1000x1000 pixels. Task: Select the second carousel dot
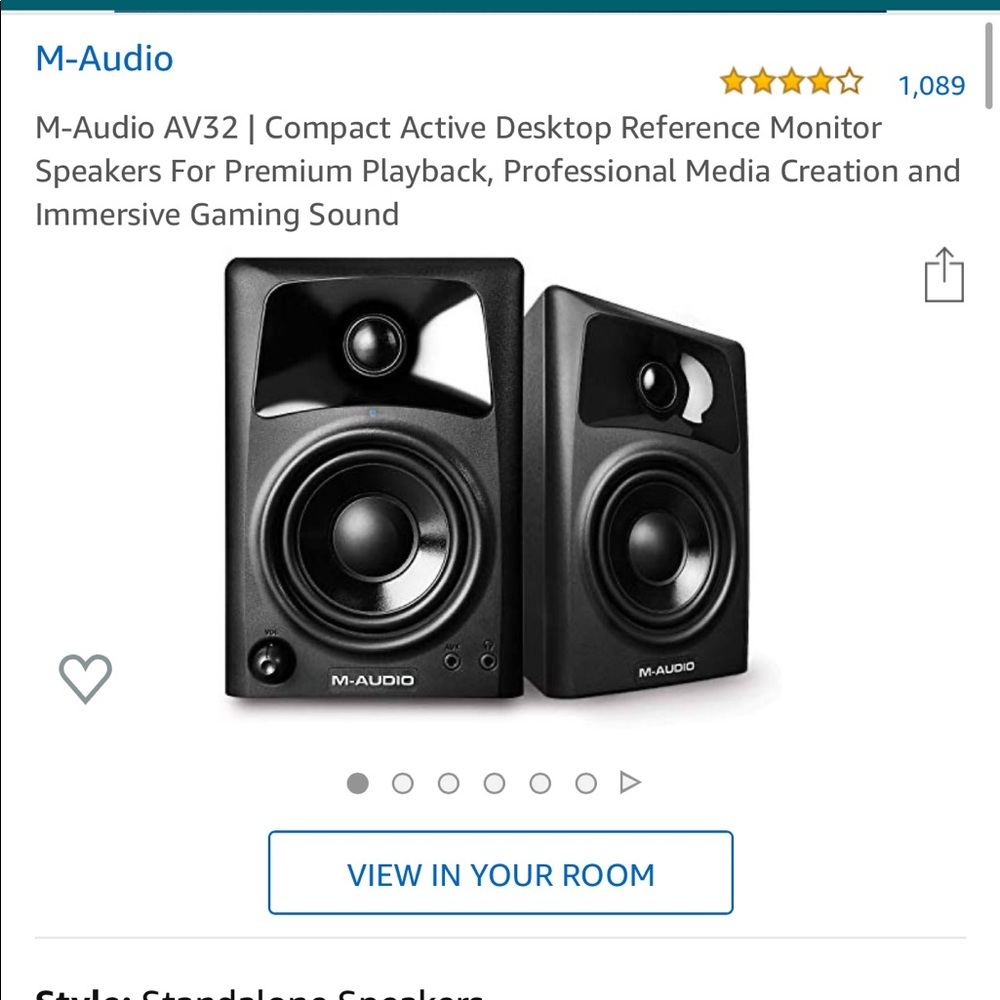(x=404, y=784)
